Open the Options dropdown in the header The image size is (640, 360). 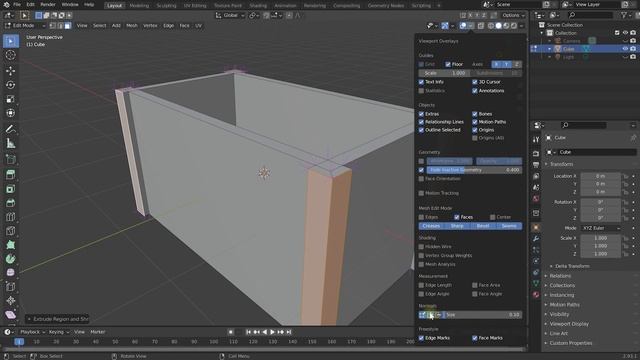pyautogui.click(x=513, y=16)
